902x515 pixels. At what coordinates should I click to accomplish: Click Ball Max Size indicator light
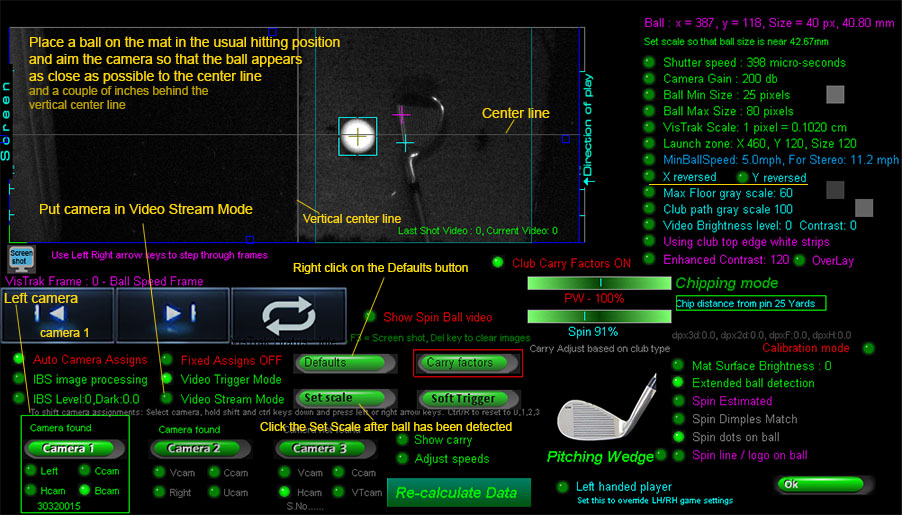pos(649,110)
